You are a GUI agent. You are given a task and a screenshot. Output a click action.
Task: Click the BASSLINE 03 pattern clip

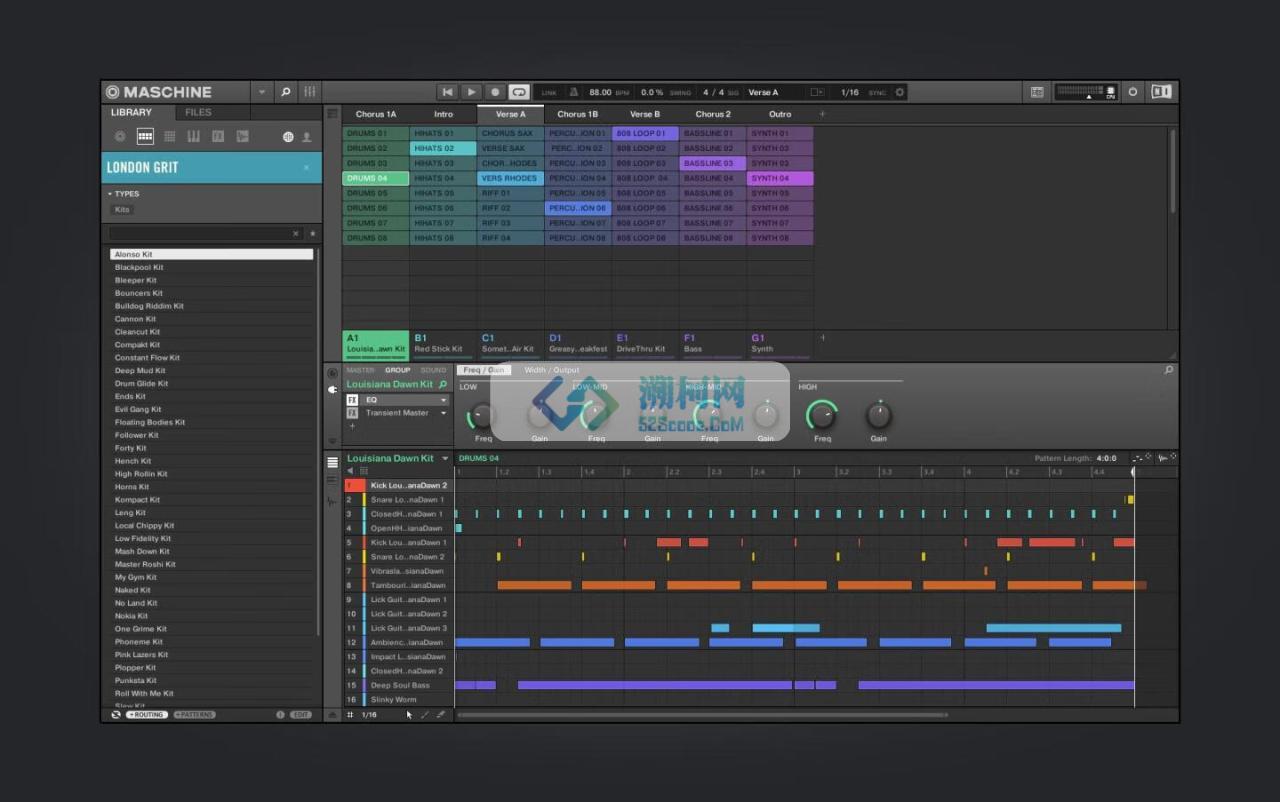[x=713, y=163]
